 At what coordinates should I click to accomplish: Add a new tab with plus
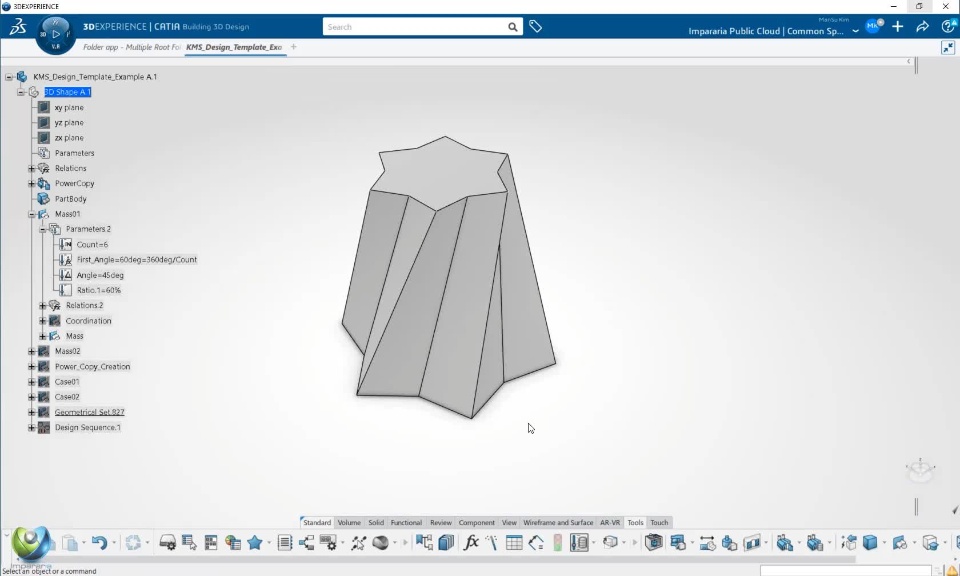(x=293, y=47)
